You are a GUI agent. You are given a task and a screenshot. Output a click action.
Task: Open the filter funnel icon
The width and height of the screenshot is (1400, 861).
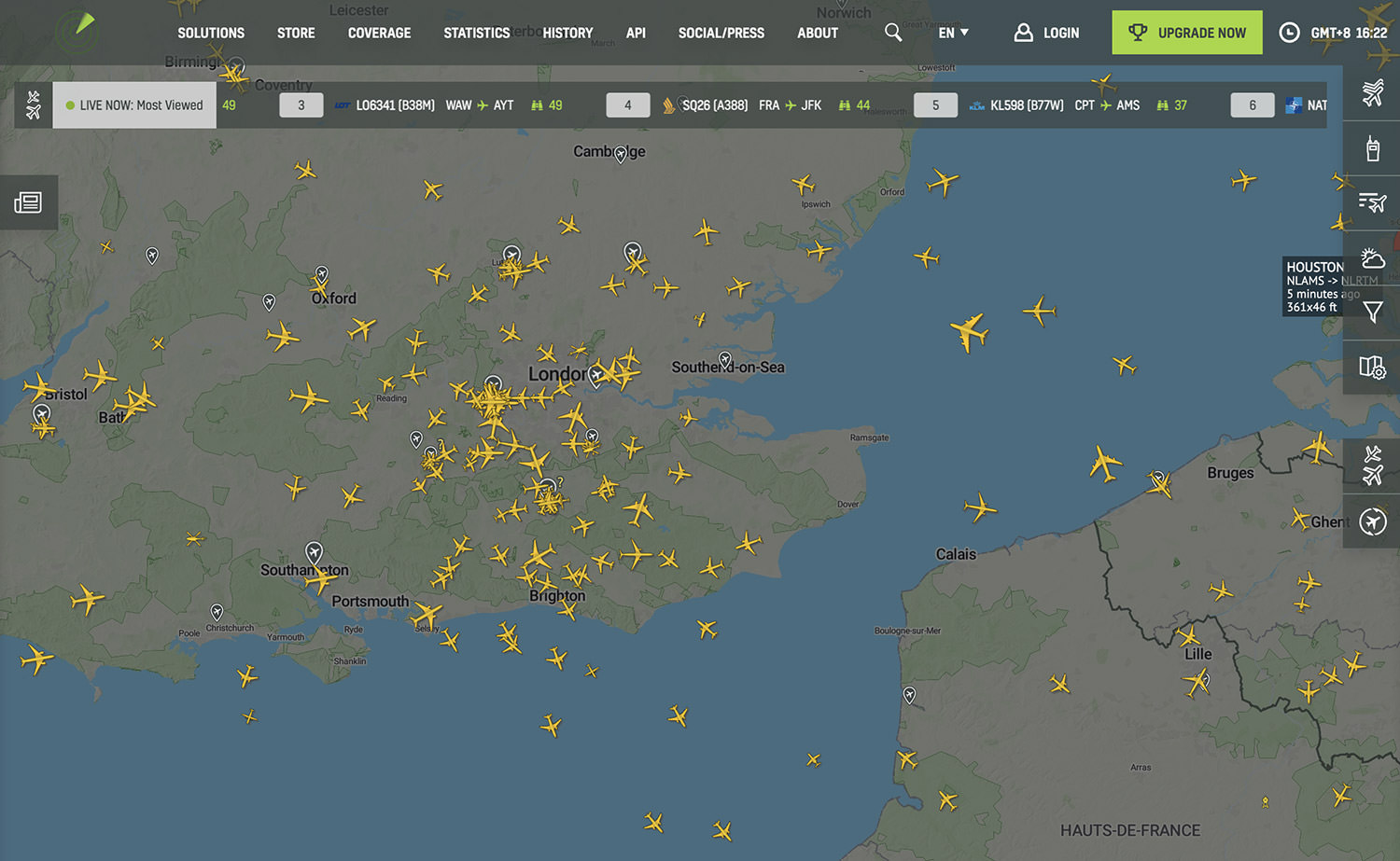[x=1372, y=312]
